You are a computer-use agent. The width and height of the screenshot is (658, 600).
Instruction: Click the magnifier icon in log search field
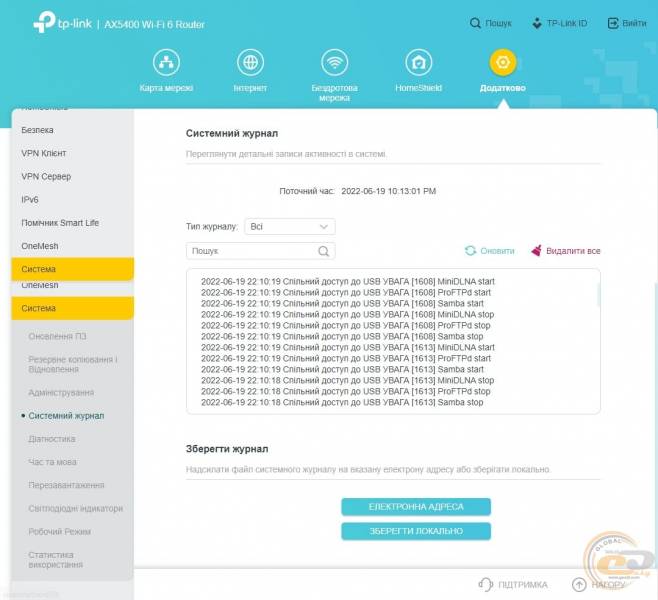pos(324,251)
